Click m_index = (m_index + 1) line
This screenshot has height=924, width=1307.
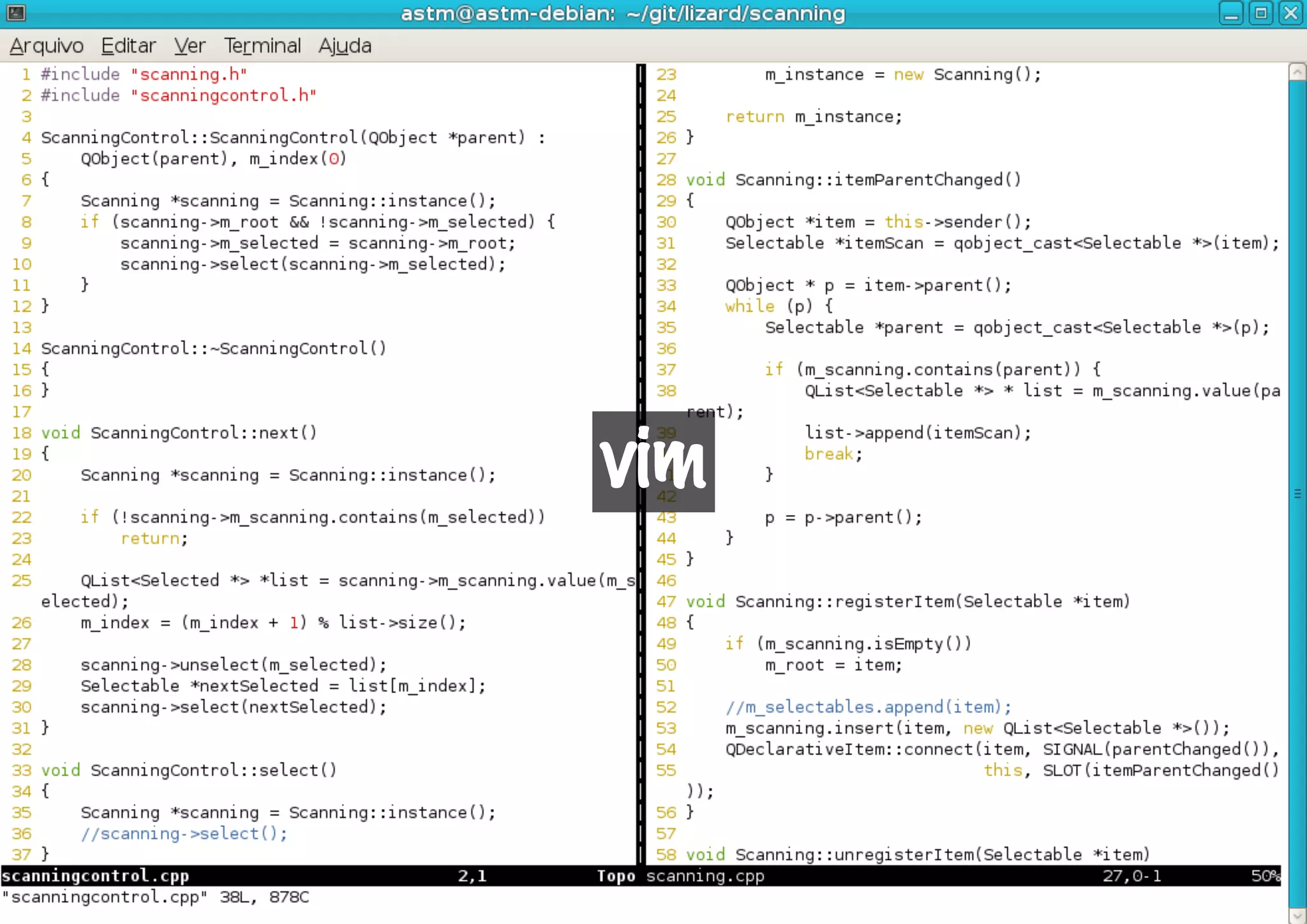273,623
